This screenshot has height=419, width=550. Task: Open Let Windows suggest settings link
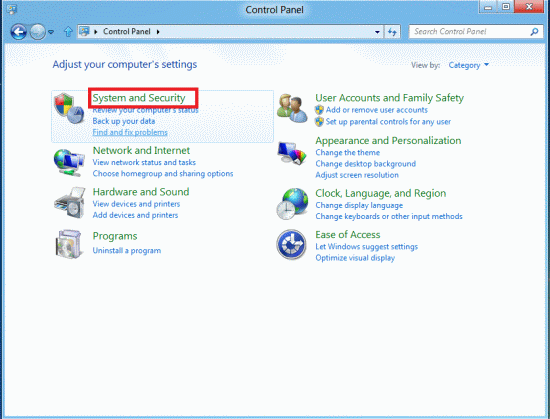click(367, 246)
